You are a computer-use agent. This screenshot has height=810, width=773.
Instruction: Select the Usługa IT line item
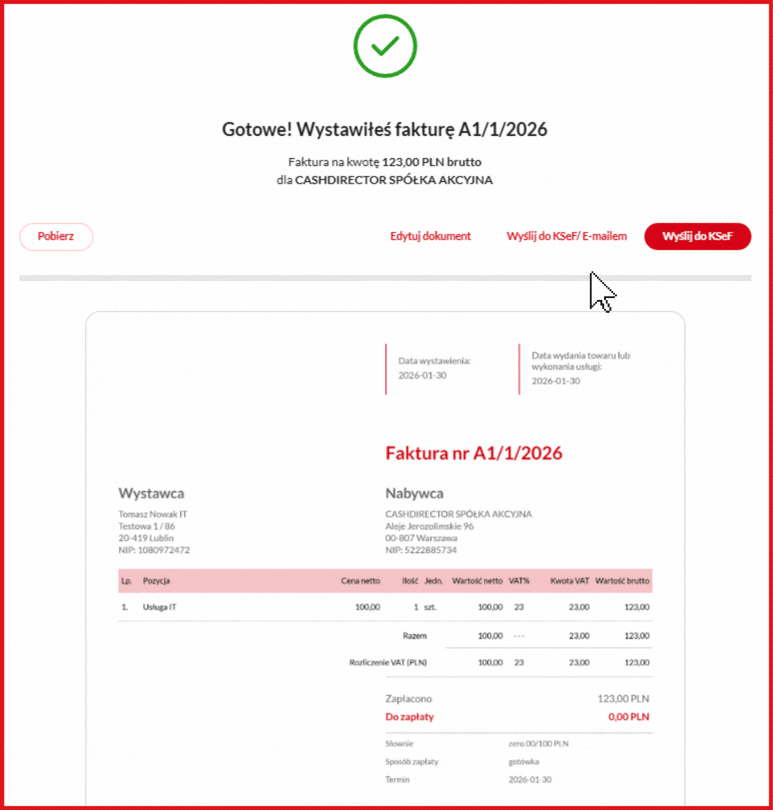coord(160,608)
